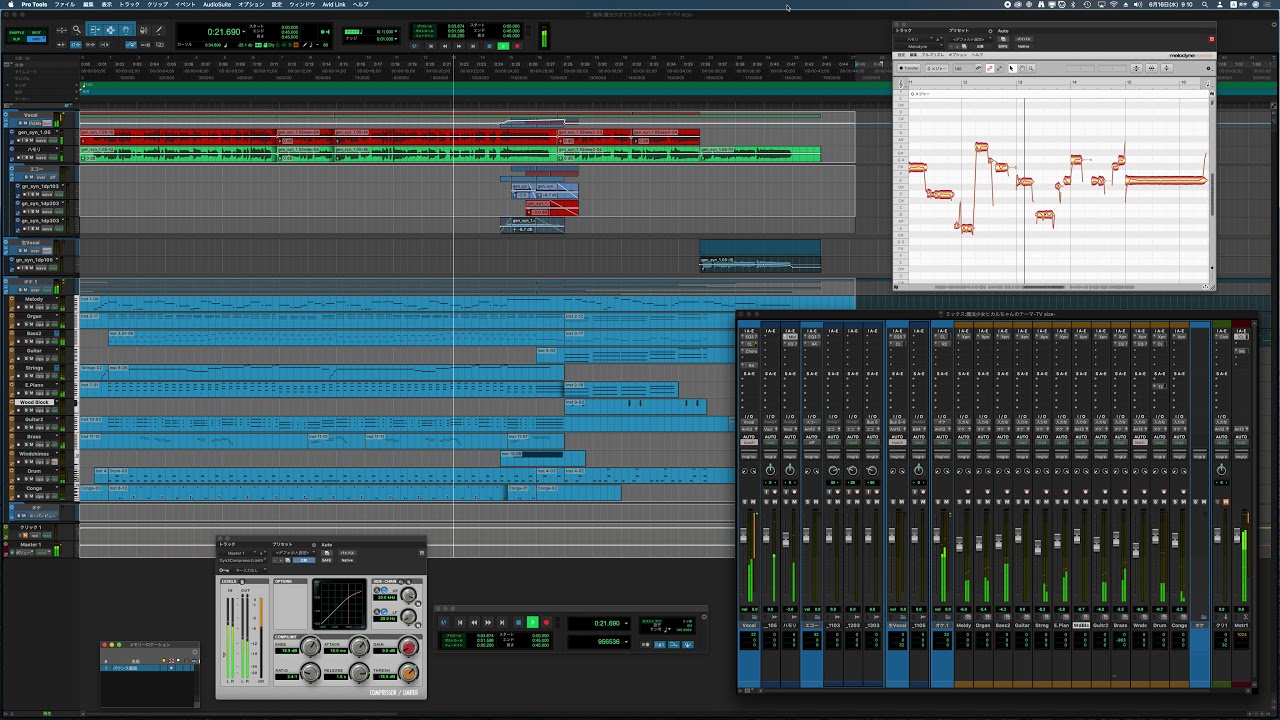Select the Zoomer magnifier tool in Pro Tools toolbar

pyautogui.click(x=76, y=30)
